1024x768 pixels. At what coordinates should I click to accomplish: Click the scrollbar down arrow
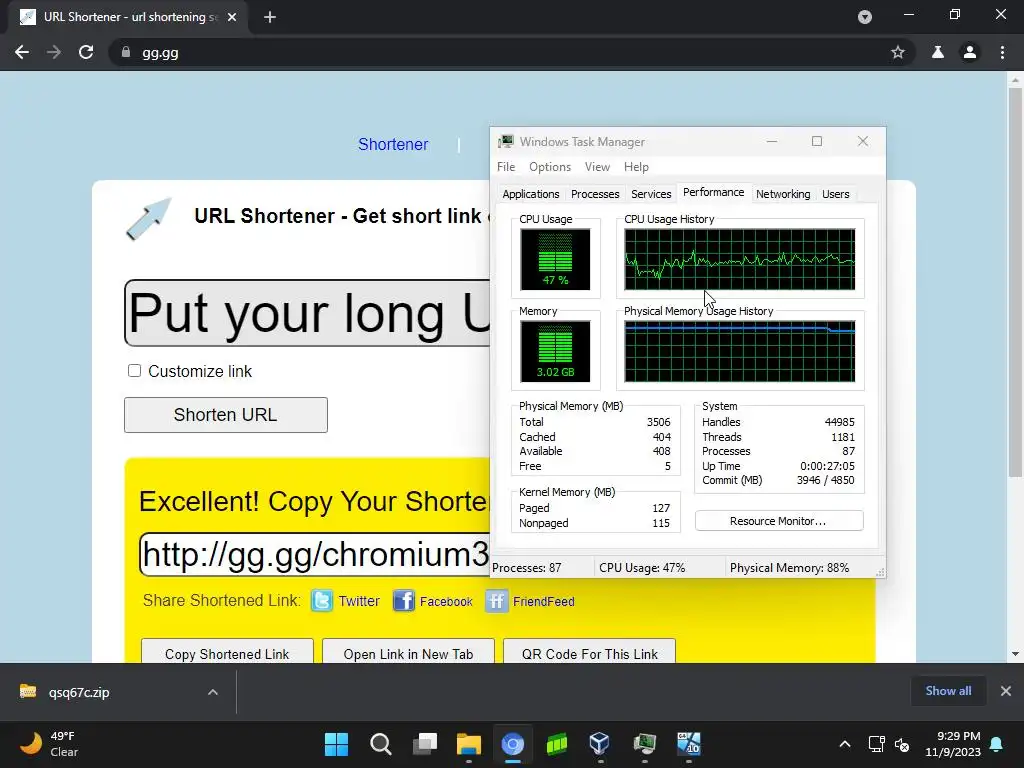tap(1015, 654)
